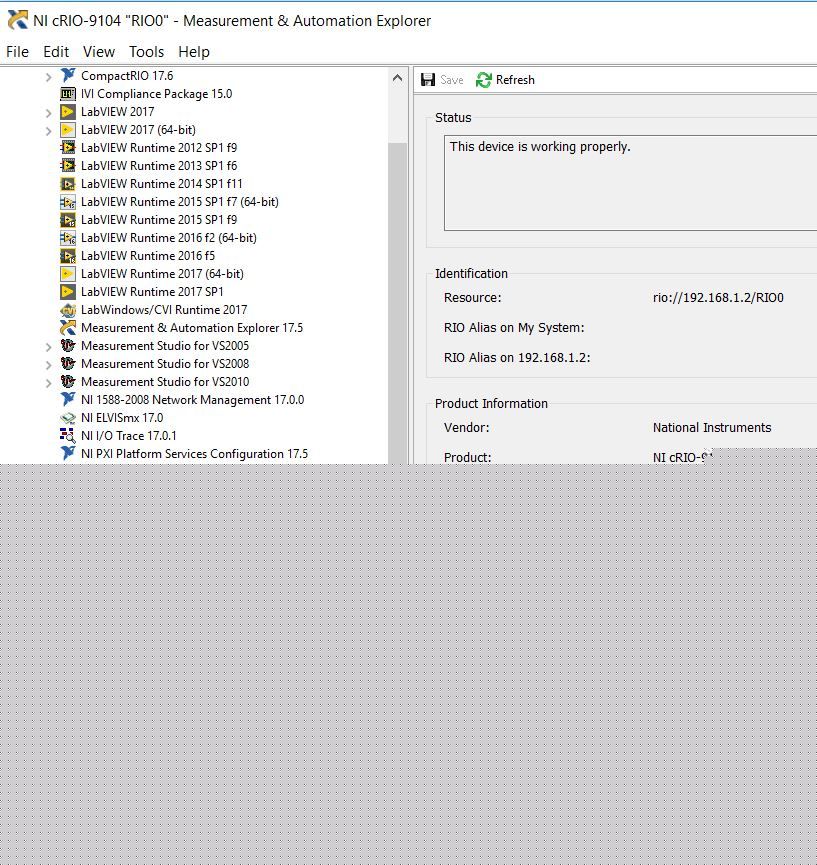Click LabVIEW Runtime 2017 (64-bit) icon
The image size is (817, 865).
point(67,274)
